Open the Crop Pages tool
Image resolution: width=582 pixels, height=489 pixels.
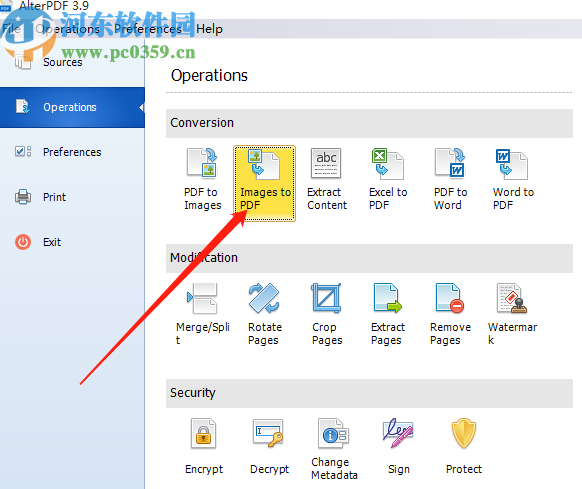coord(327,314)
